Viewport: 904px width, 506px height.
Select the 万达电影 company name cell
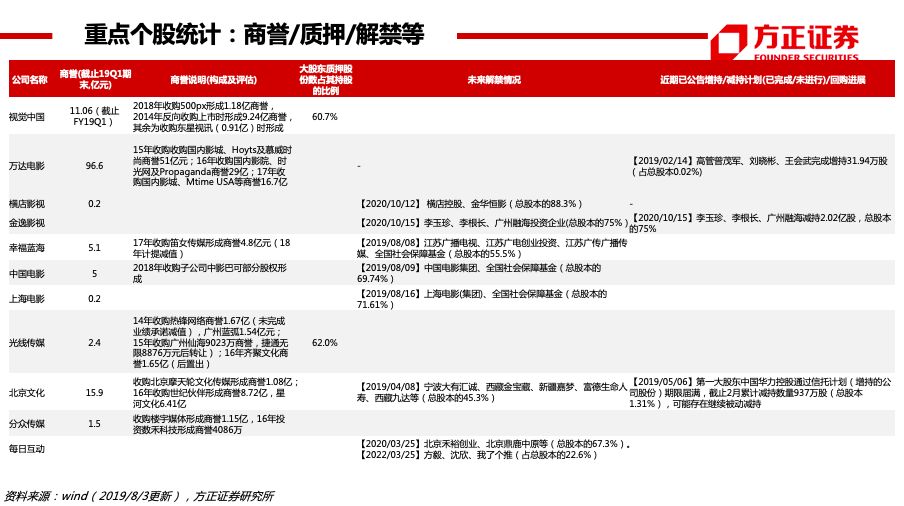tap(27, 166)
